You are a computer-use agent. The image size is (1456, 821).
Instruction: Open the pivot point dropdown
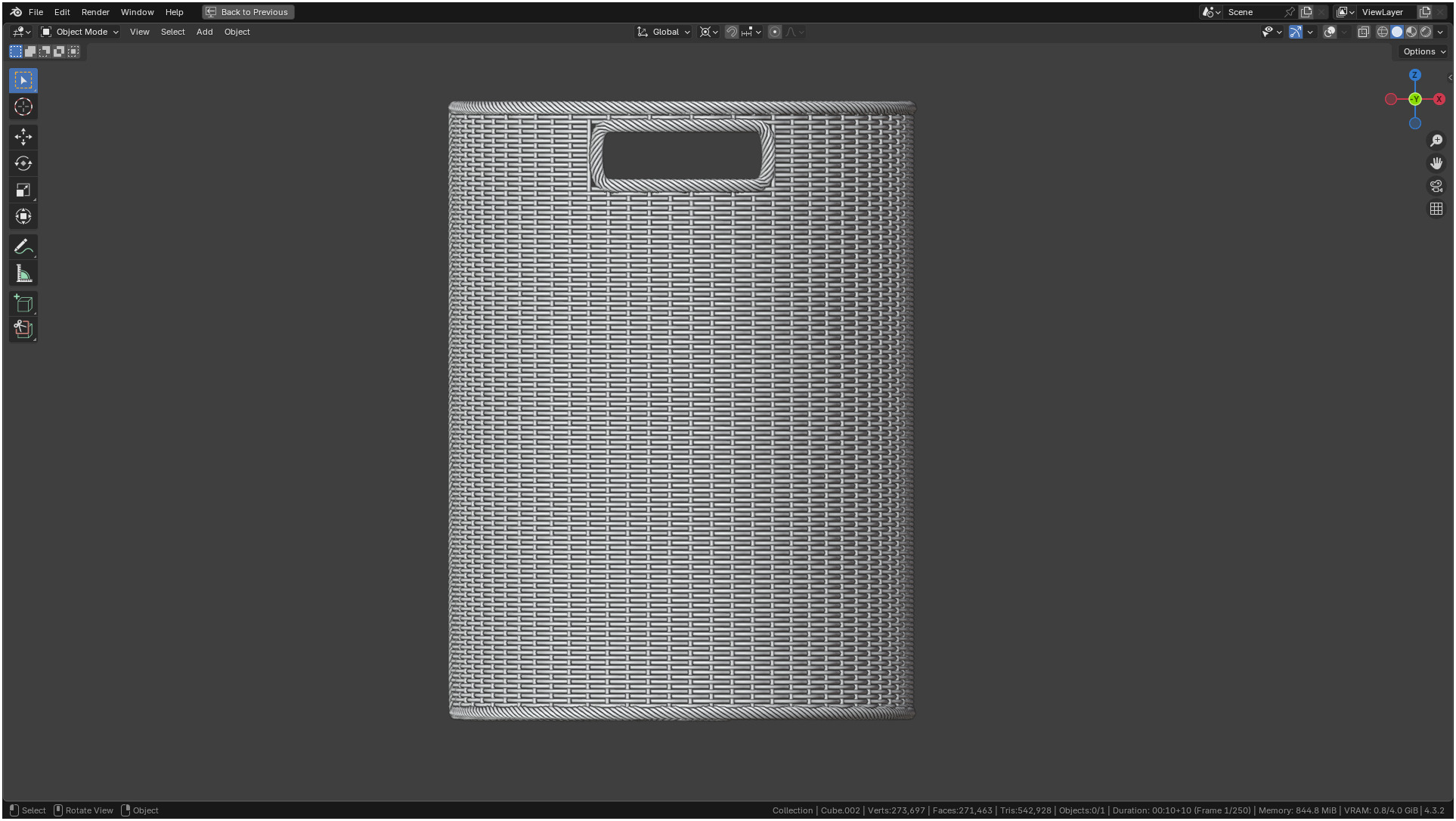click(709, 32)
